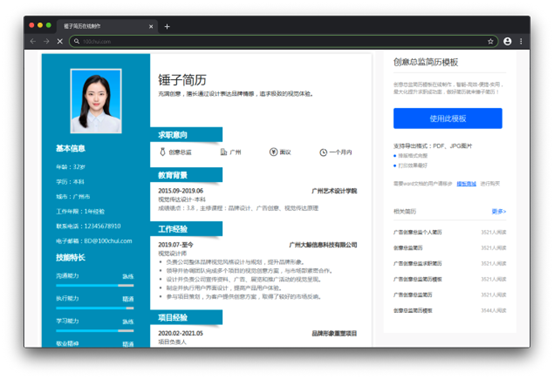This screenshot has height=379, width=554.
Task: Click the clock icon beside 一个月内
Action: coord(323,153)
